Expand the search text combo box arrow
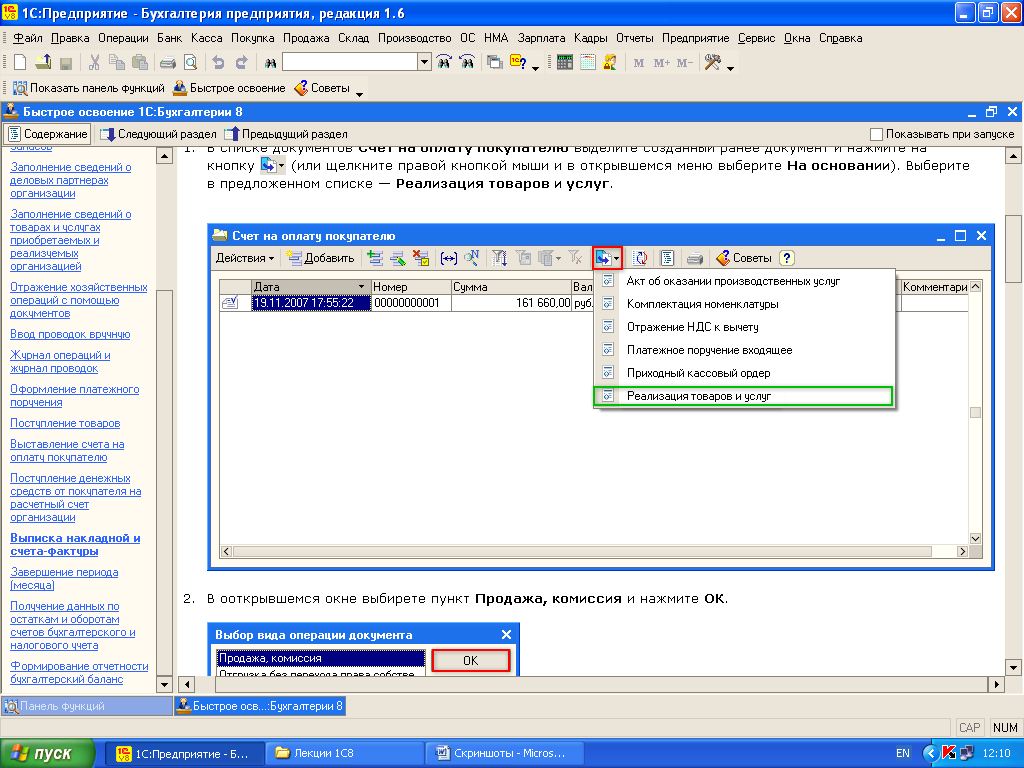Screen dimensions: 1024x768 pyautogui.click(x=424, y=63)
